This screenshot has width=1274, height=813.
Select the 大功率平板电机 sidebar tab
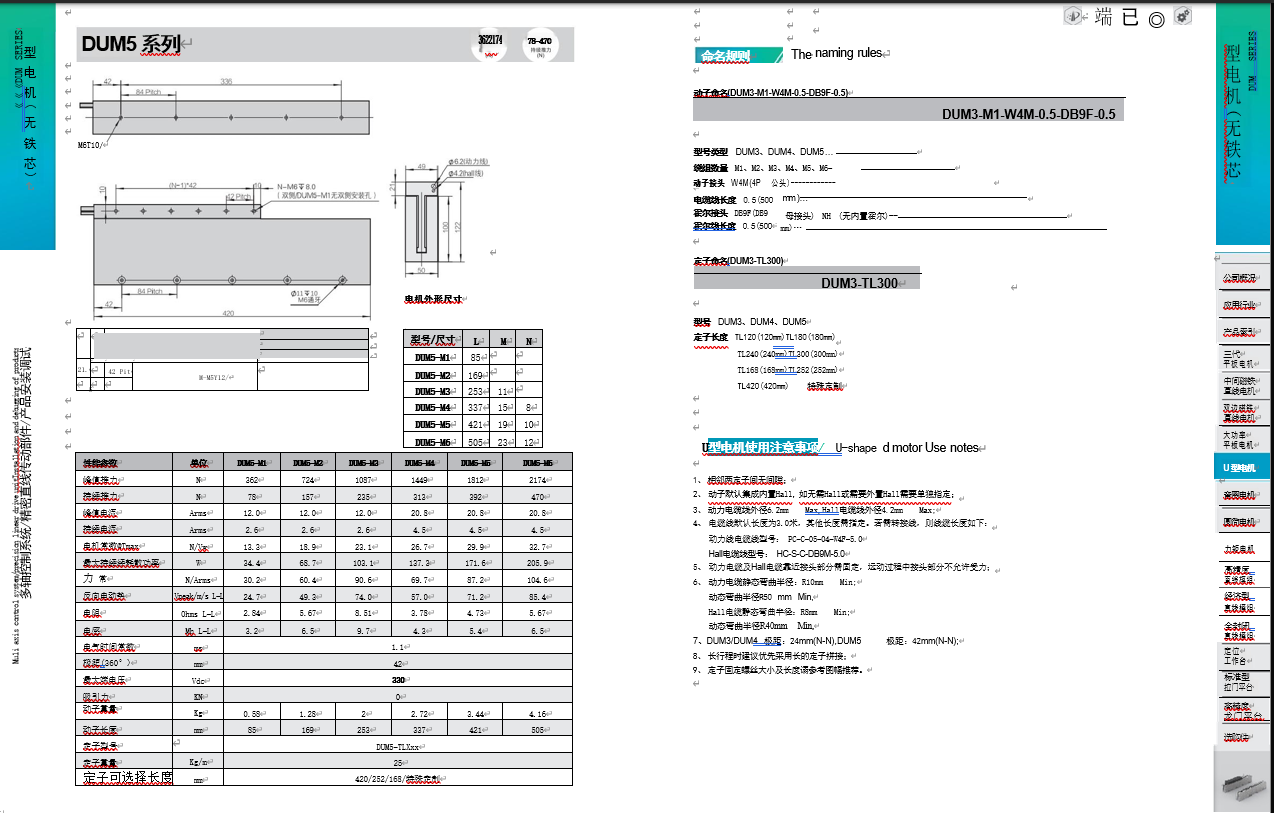pos(1241,440)
